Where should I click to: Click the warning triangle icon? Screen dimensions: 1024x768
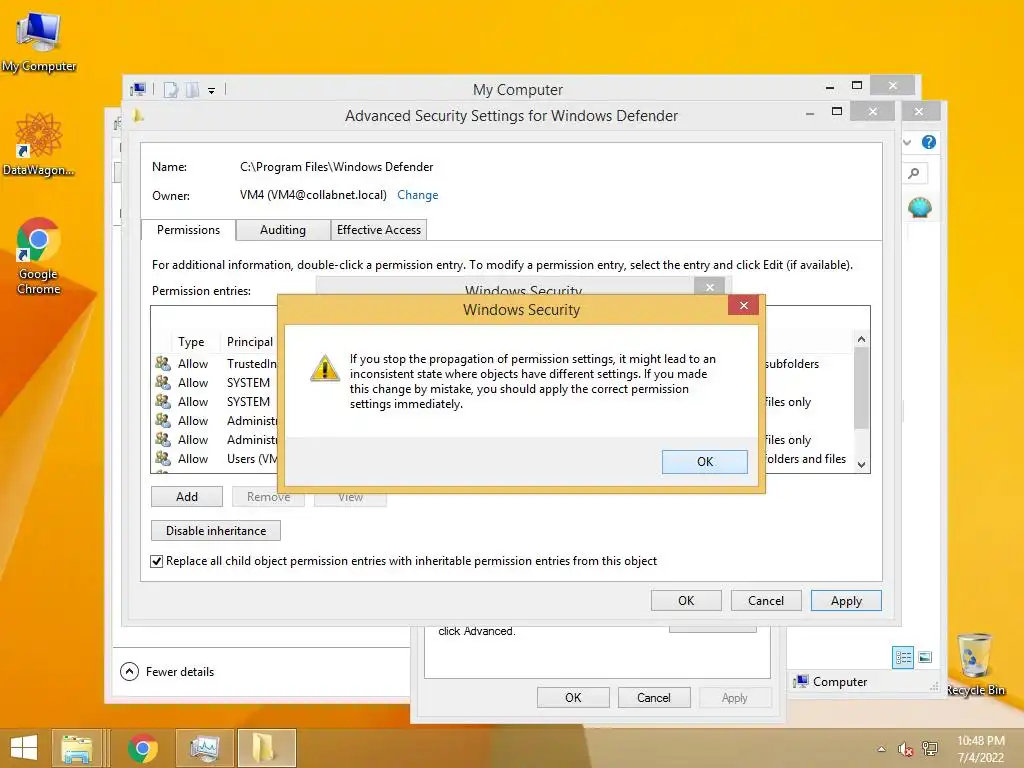[x=325, y=368]
